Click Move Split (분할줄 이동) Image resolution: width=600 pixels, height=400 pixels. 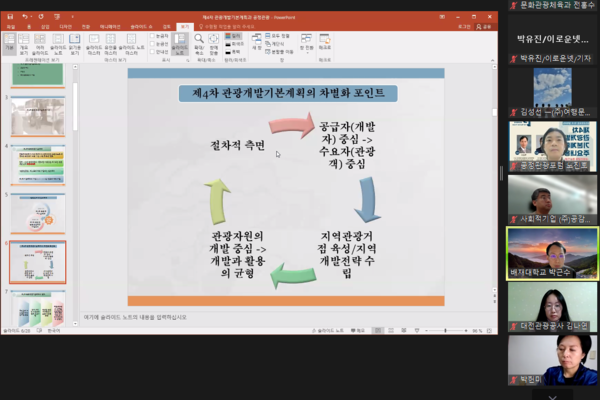(x=279, y=52)
